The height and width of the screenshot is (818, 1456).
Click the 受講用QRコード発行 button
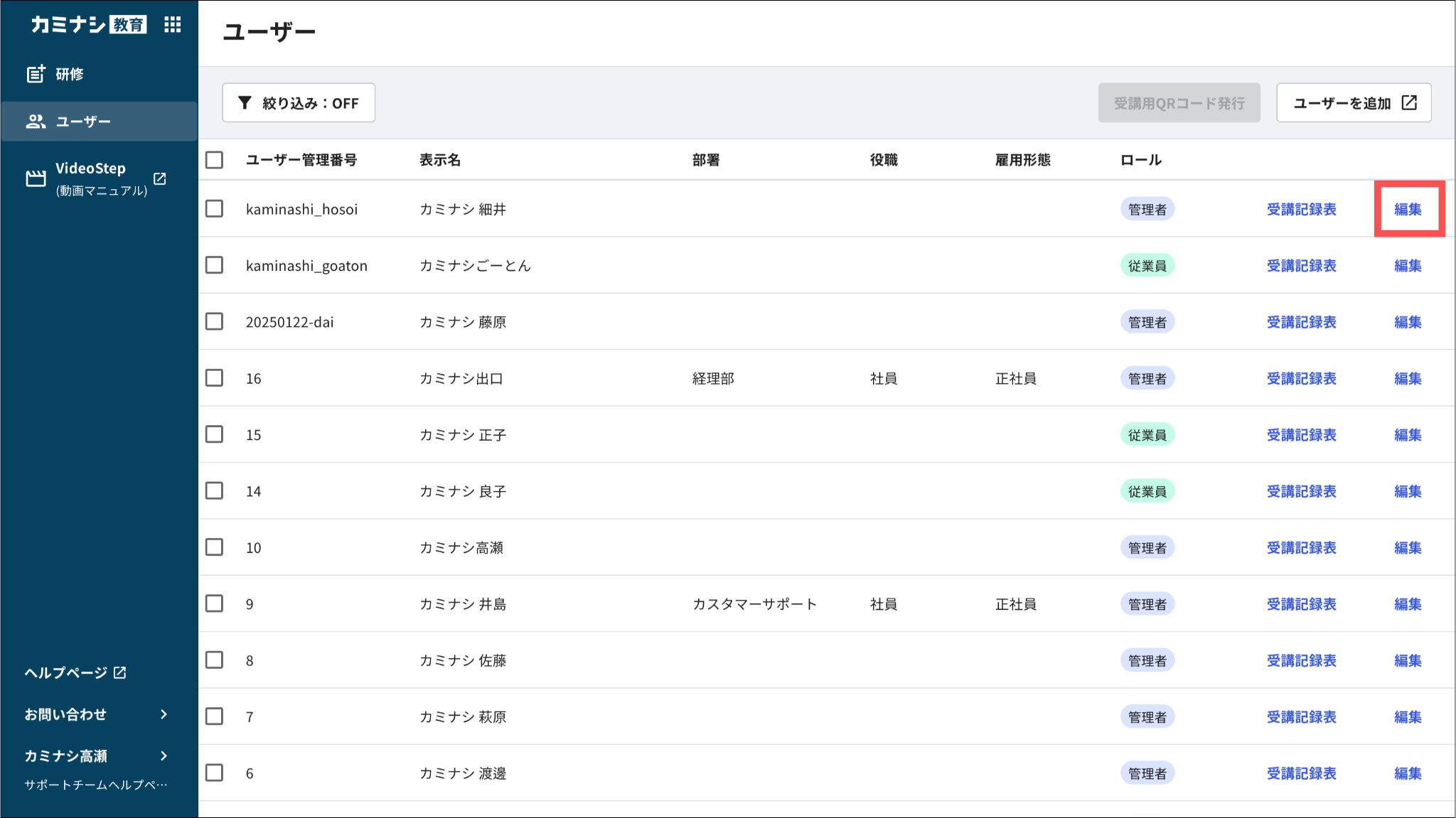[x=1179, y=103]
